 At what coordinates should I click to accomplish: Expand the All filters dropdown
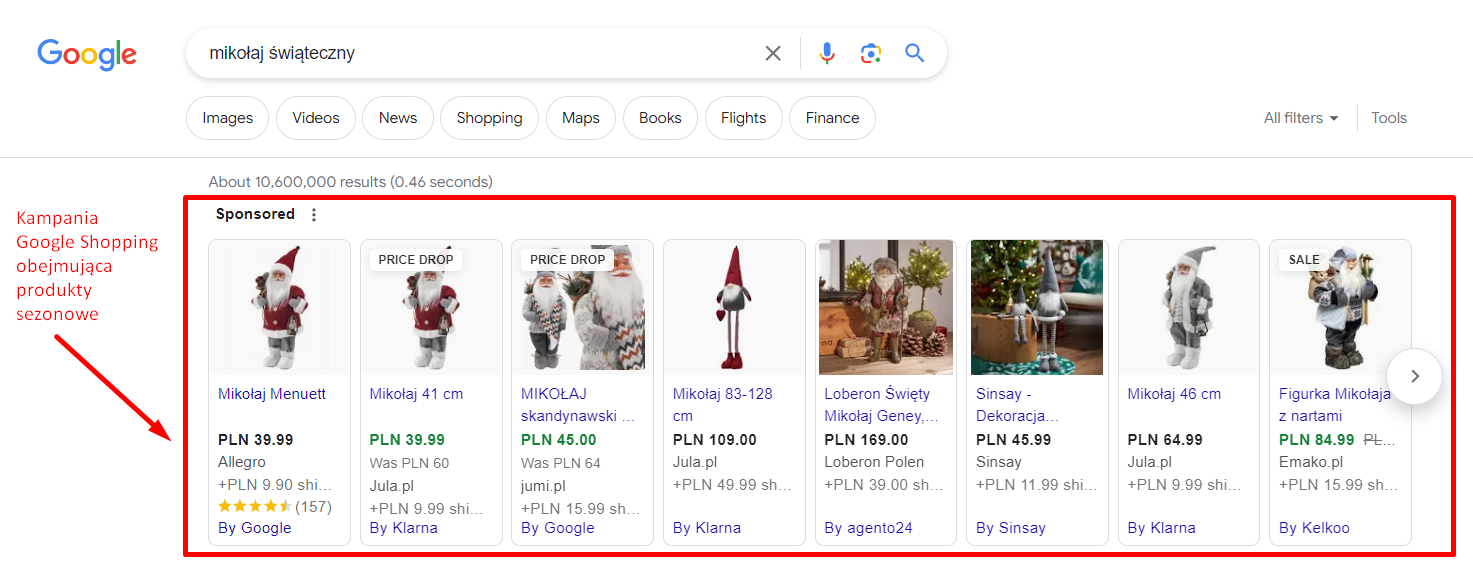pyautogui.click(x=1301, y=118)
